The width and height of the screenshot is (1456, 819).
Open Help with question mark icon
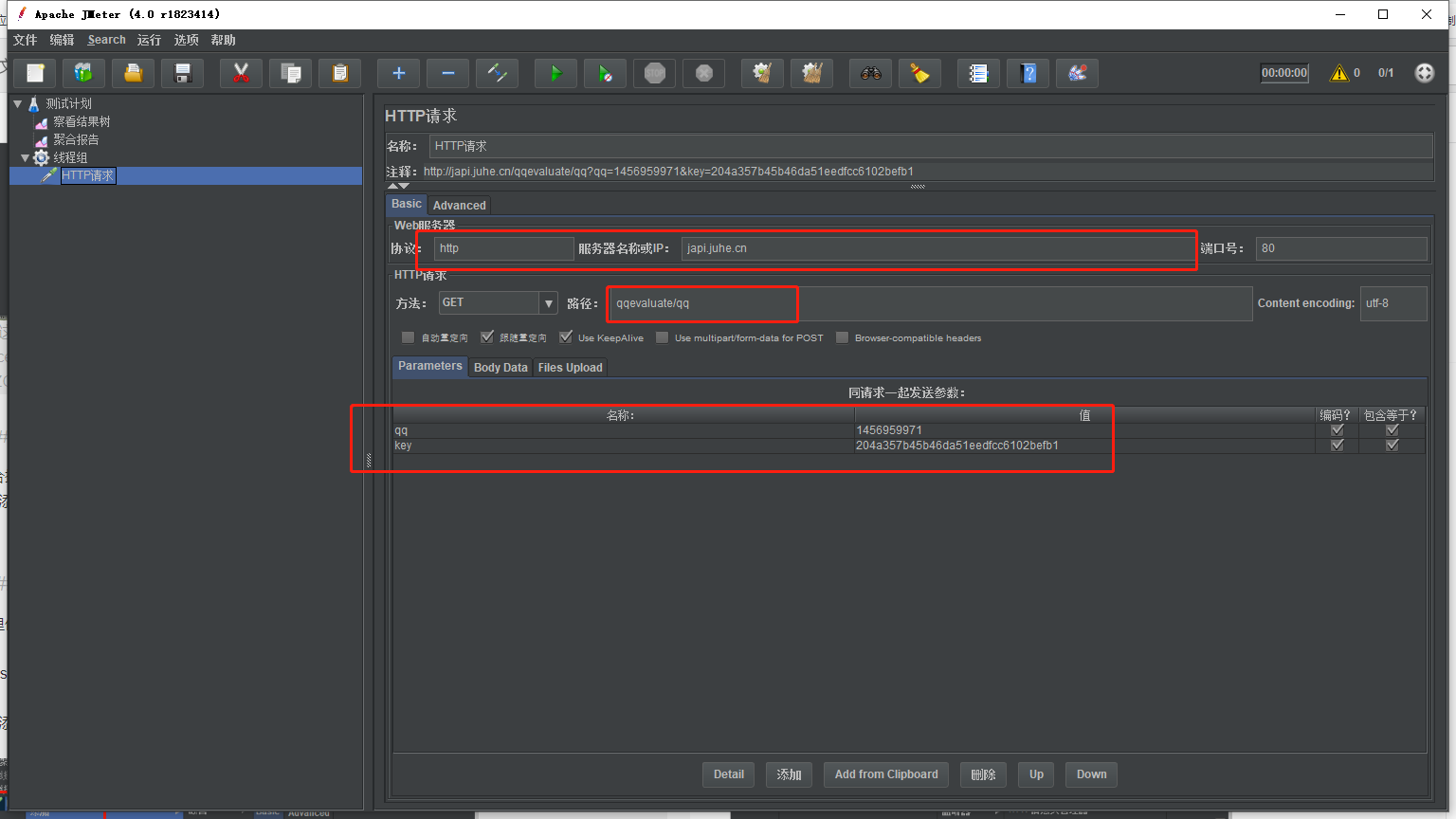pyautogui.click(x=1028, y=73)
